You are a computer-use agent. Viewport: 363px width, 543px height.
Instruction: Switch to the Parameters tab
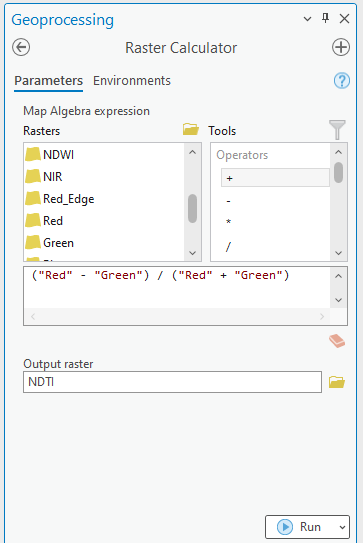tap(48, 81)
